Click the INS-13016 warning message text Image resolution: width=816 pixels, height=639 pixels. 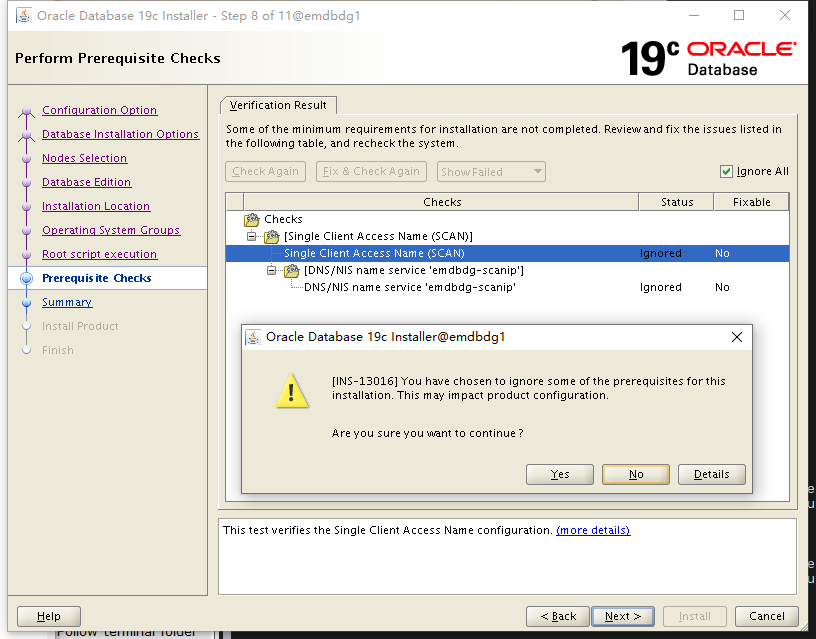[x=528, y=388]
